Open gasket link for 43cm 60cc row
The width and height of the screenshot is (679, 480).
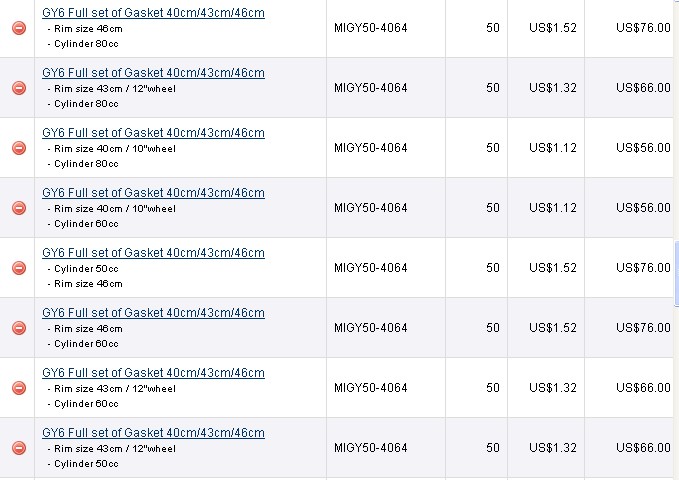click(x=153, y=373)
